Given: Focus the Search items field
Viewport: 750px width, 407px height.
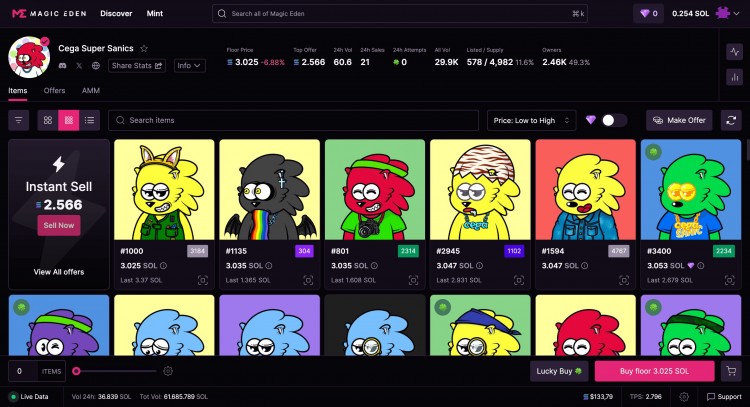Looking at the screenshot, I should pyautogui.click(x=293, y=120).
